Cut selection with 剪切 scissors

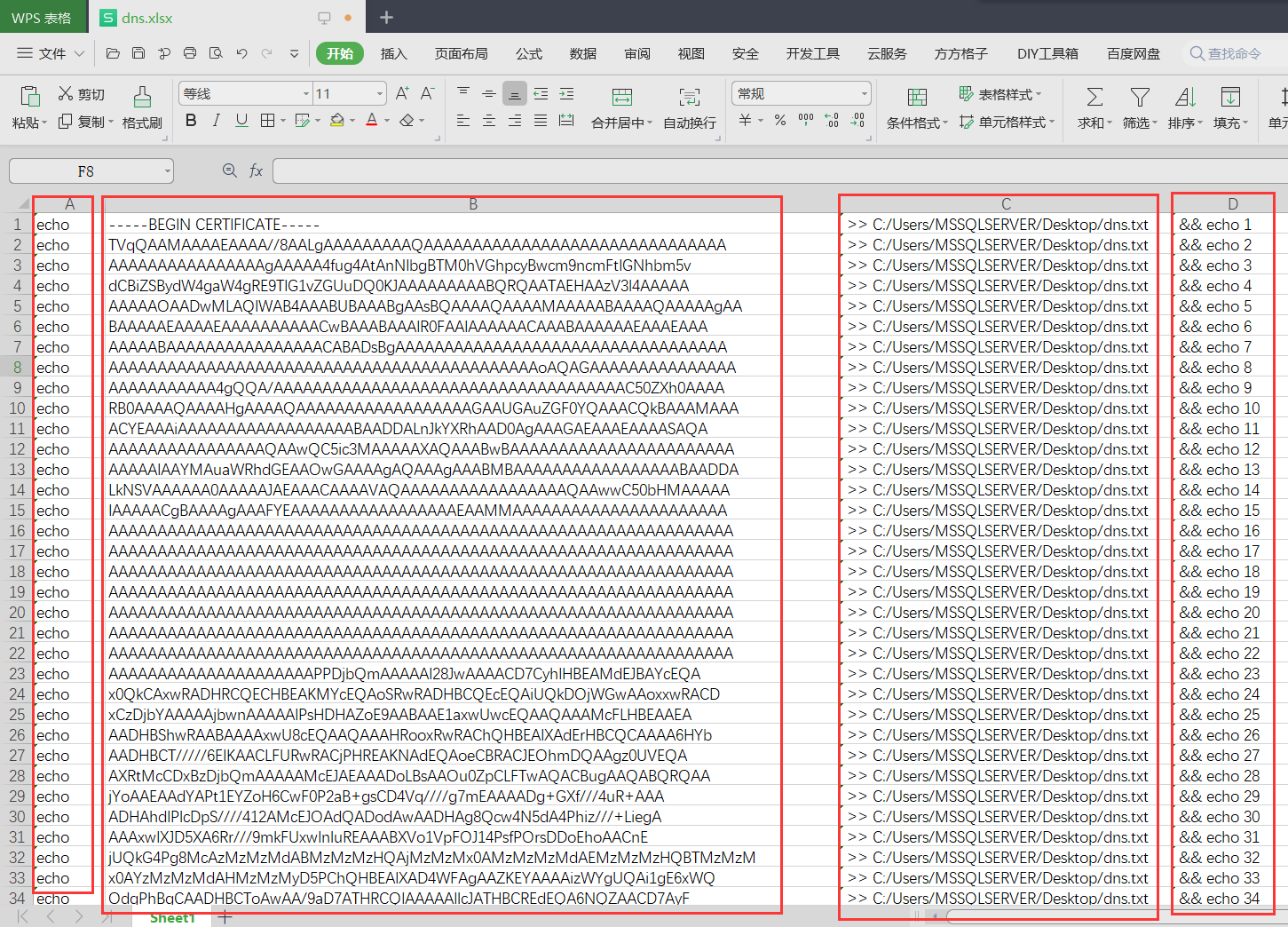pyautogui.click(x=82, y=94)
